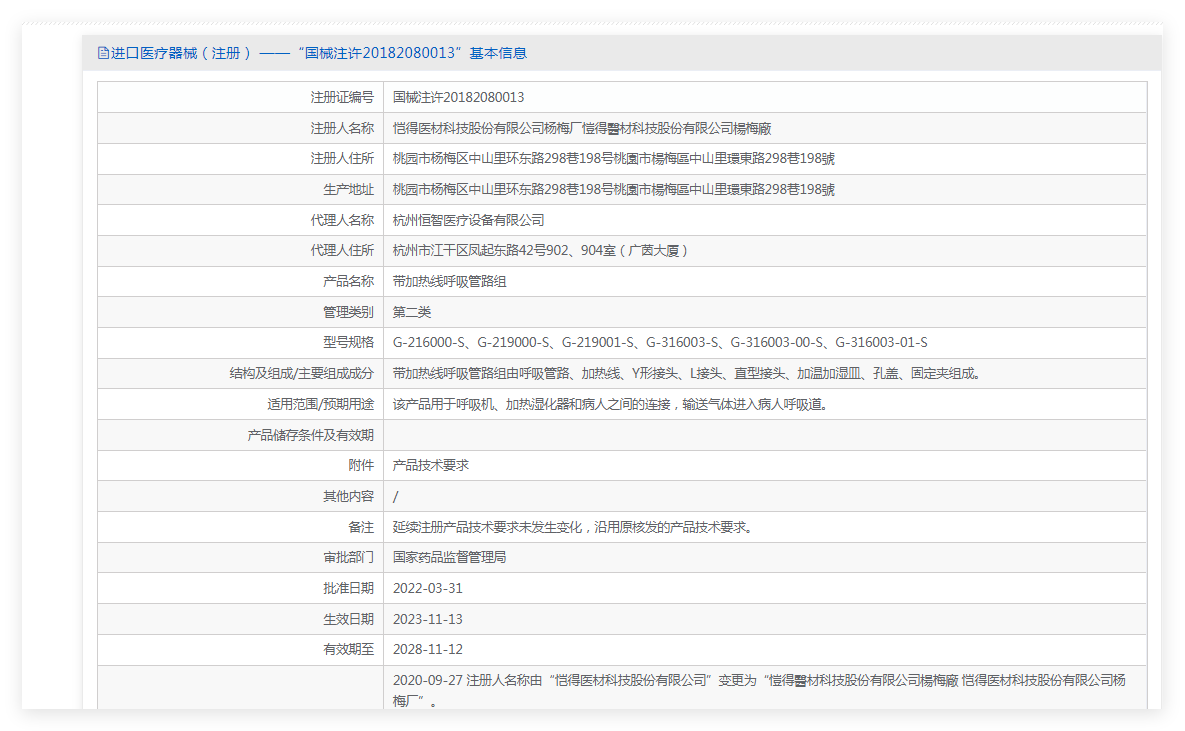Viewport: 1185px width, 731px height.
Task: Open the attachment 产品技术要求
Action: (x=431, y=466)
